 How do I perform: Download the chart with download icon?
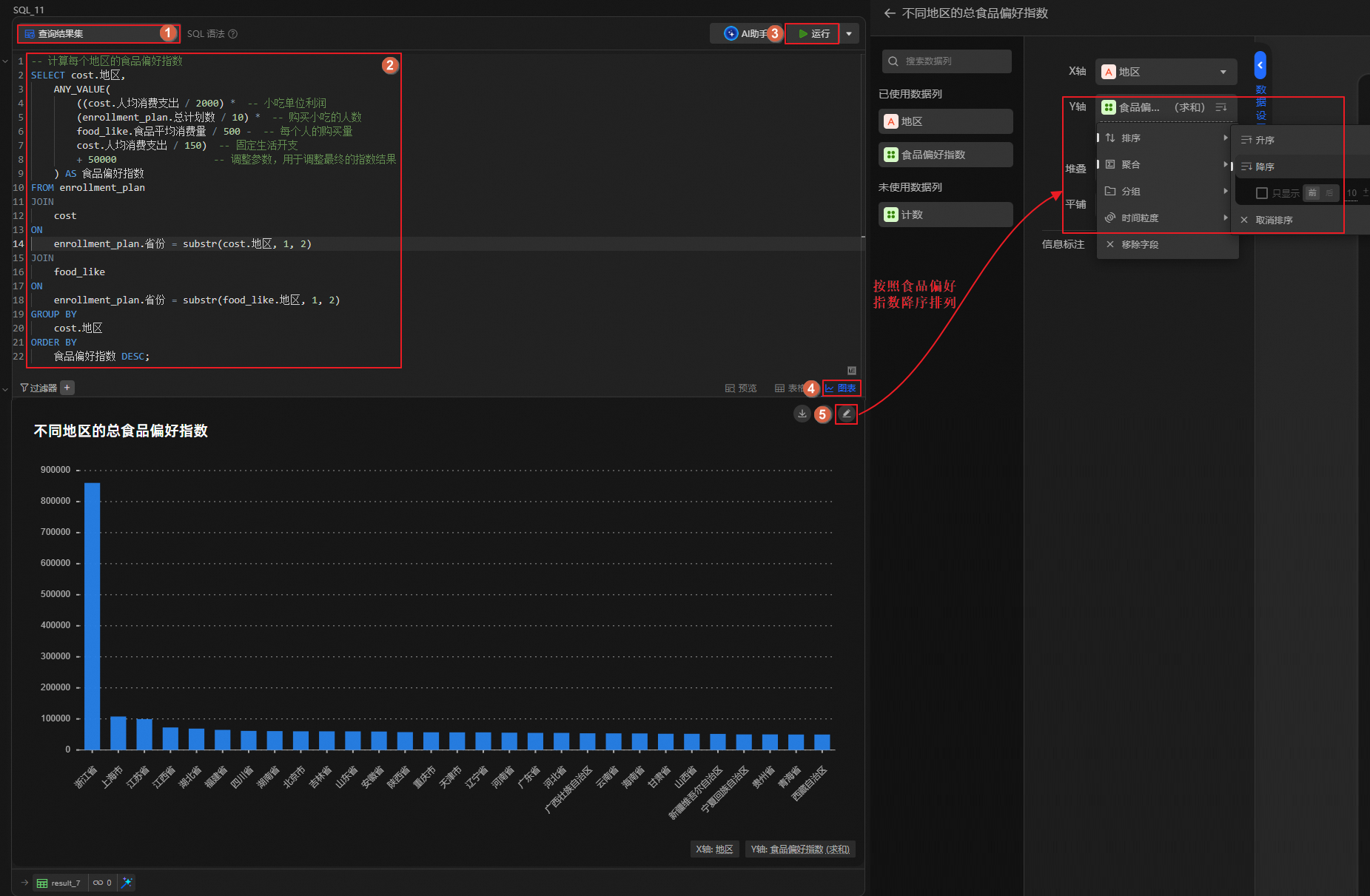[x=802, y=414]
